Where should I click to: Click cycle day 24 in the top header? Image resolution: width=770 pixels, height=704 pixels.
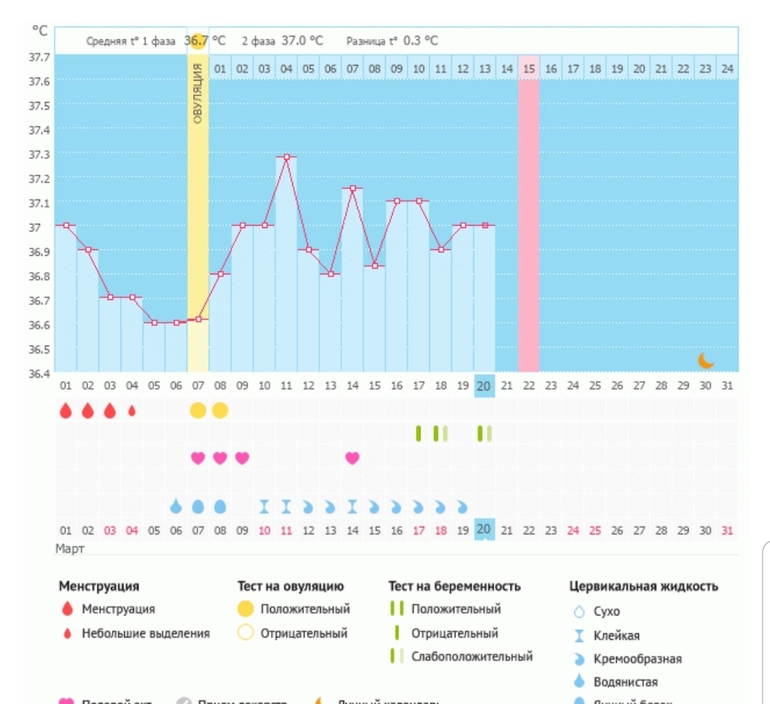coord(727,69)
